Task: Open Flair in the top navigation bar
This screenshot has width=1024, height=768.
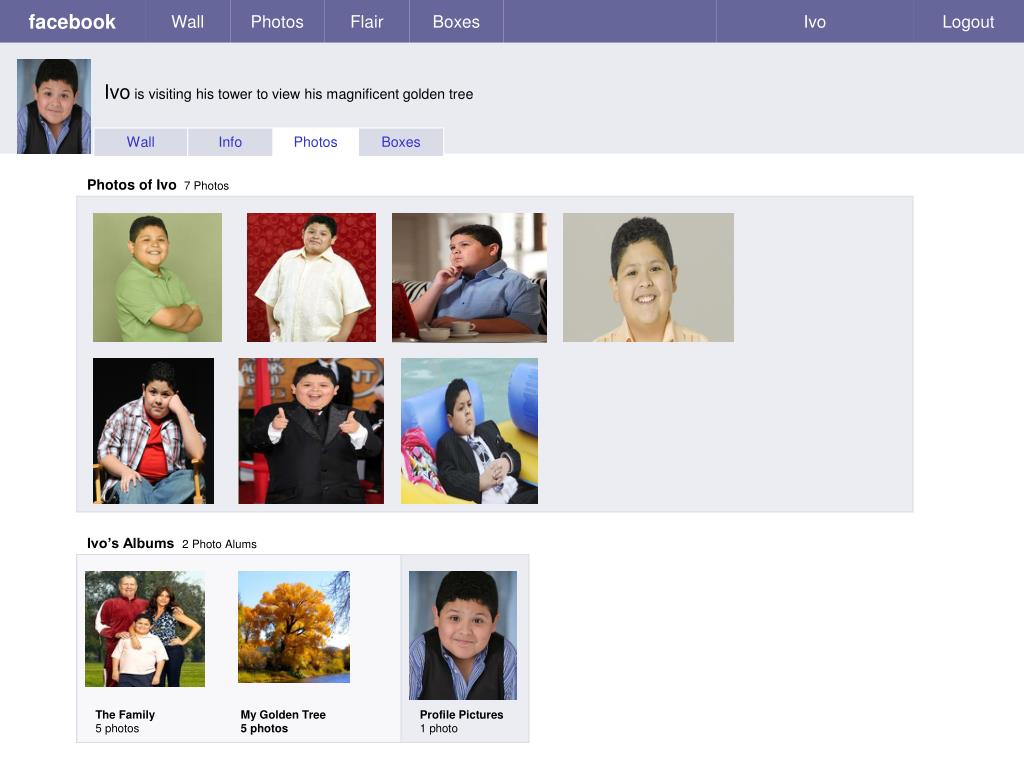Action: tap(366, 22)
